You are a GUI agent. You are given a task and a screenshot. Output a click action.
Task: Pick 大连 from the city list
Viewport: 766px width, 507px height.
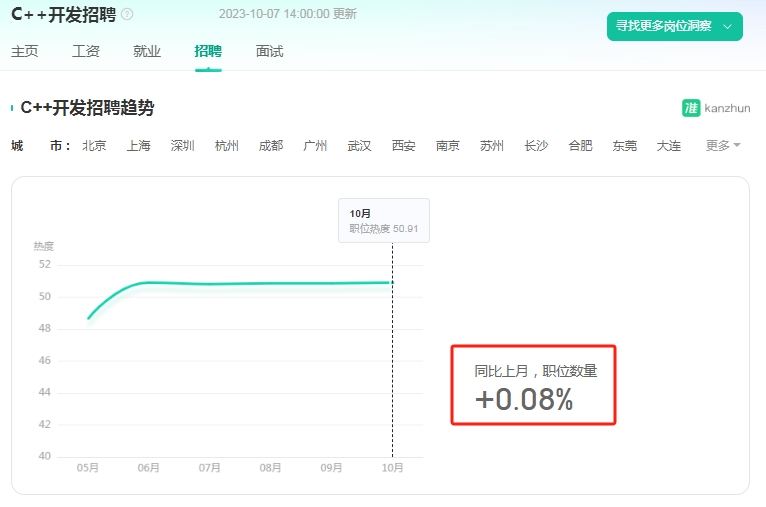pos(669,146)
